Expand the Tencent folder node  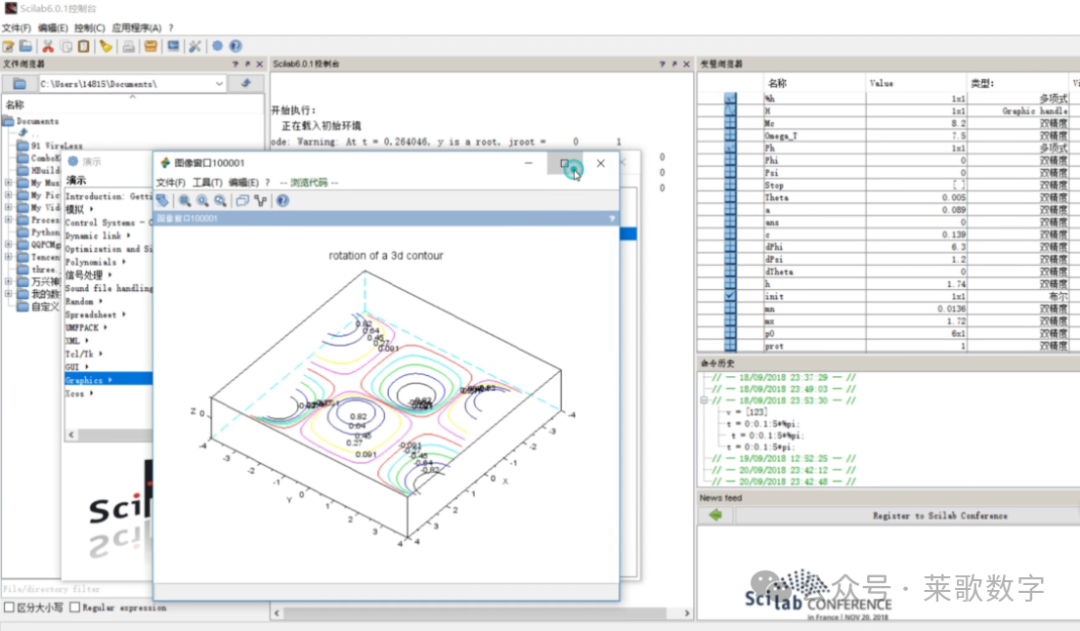[8, 256]
